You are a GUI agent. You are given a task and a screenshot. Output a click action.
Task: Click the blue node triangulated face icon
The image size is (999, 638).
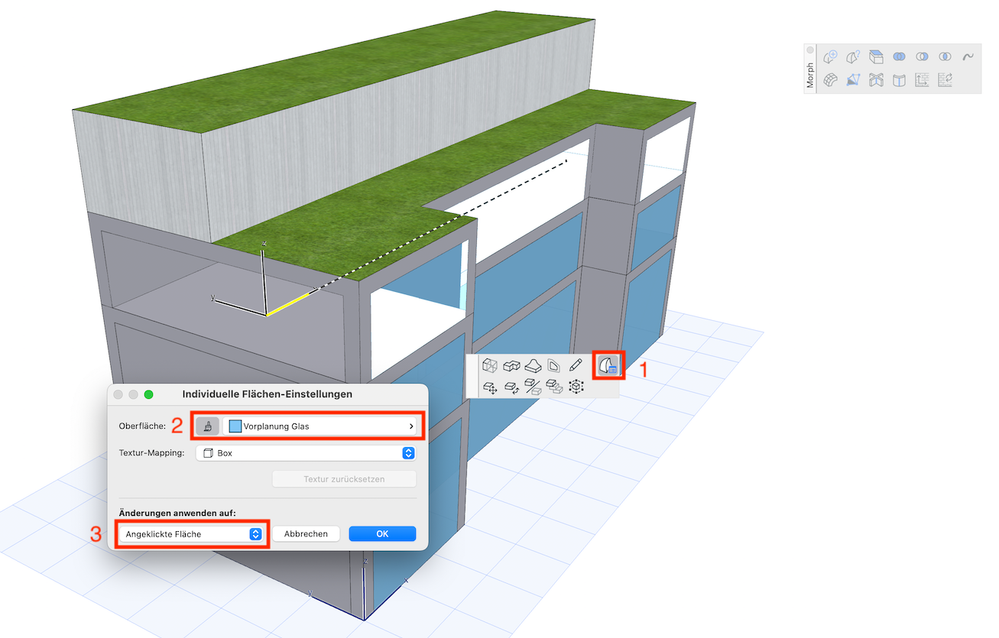[853, 80]
